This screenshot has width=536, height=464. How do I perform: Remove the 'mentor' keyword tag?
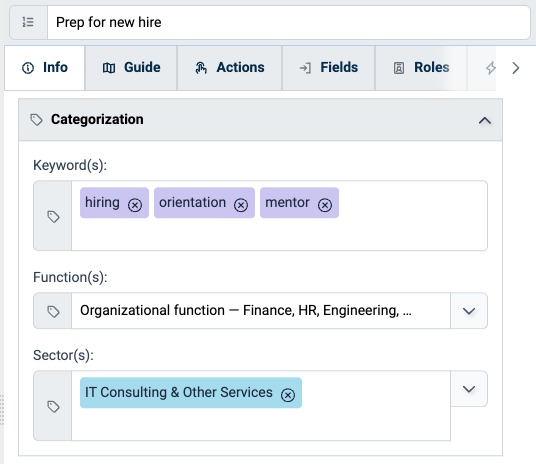(325, 205)
